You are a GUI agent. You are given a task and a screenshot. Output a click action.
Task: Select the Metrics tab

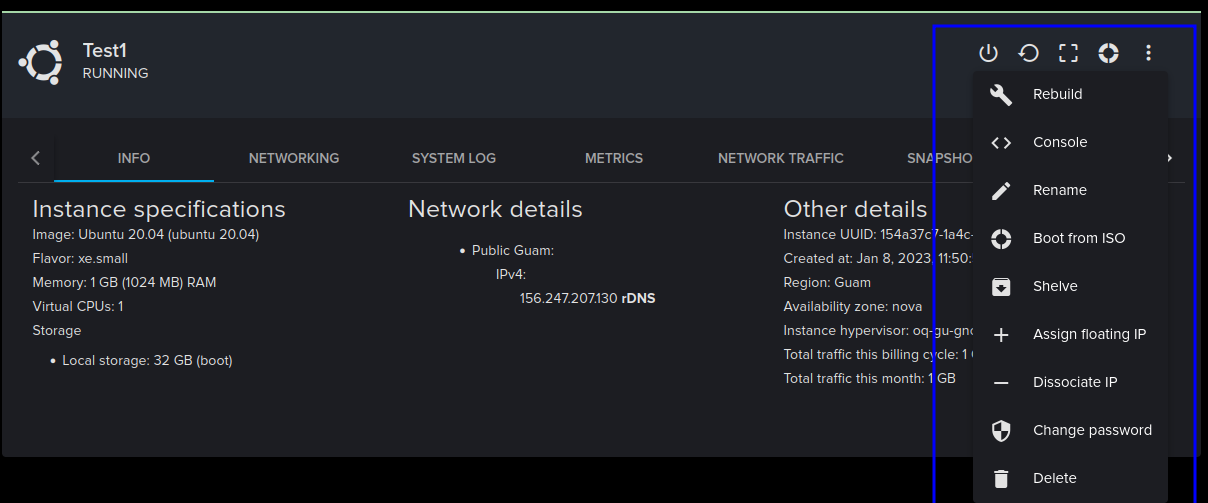click(614, 158)
